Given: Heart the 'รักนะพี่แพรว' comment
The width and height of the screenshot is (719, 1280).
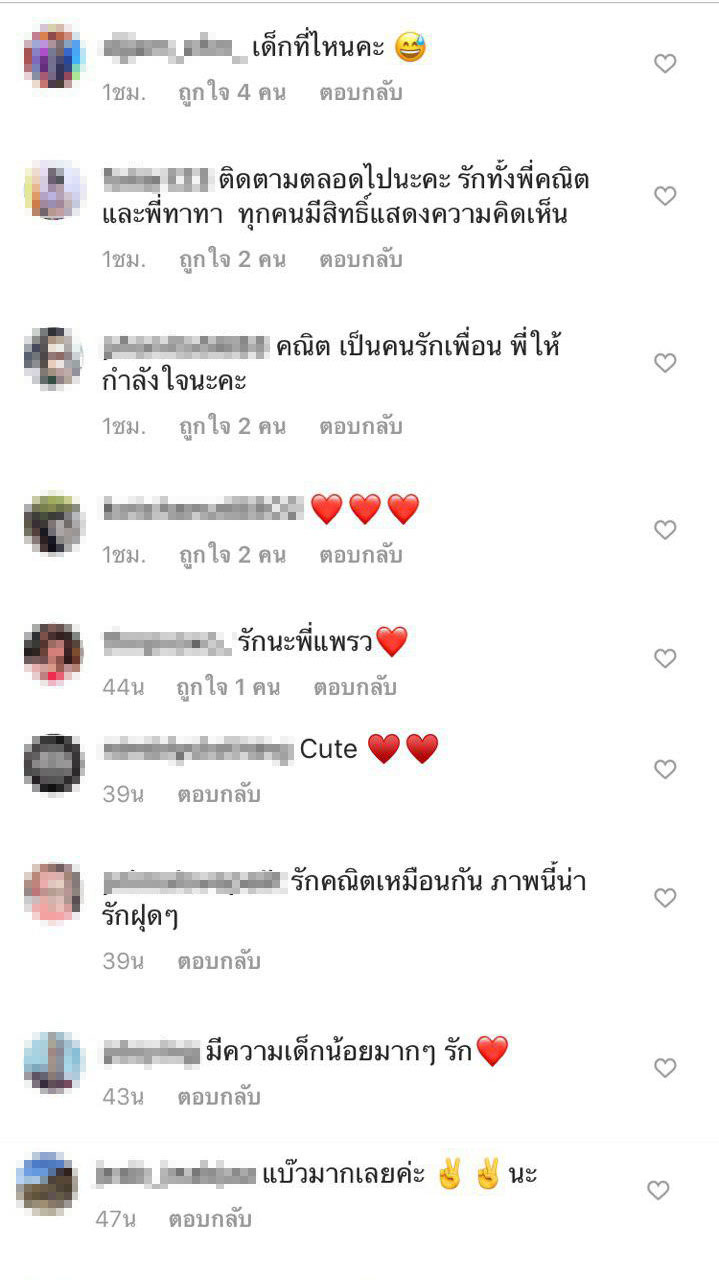Looking at the screenshot, I should 665,659.
